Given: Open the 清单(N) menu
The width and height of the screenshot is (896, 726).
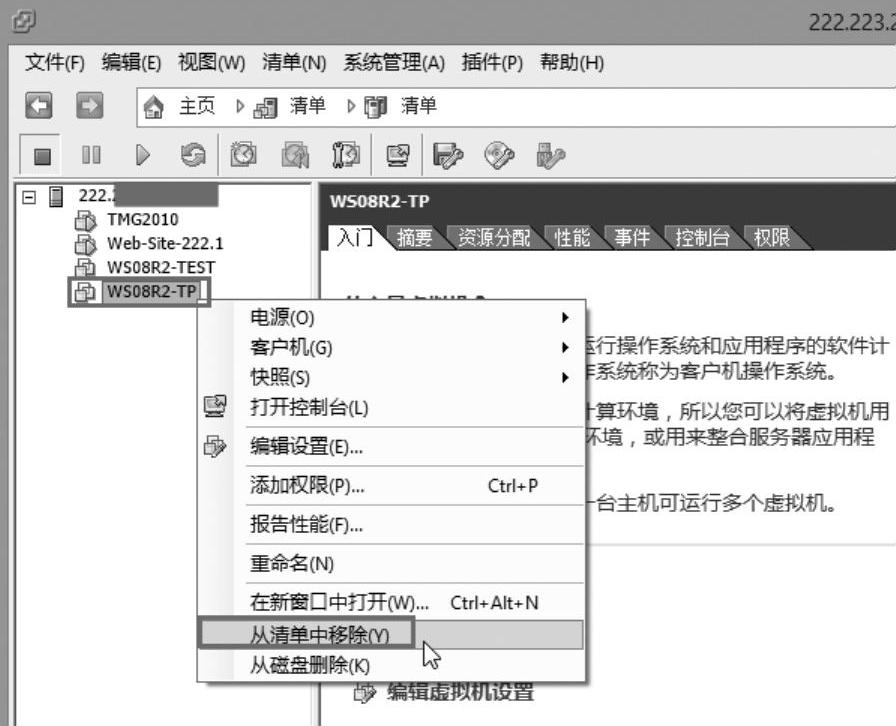Looking at the screenshot, I should coord(294,62).
